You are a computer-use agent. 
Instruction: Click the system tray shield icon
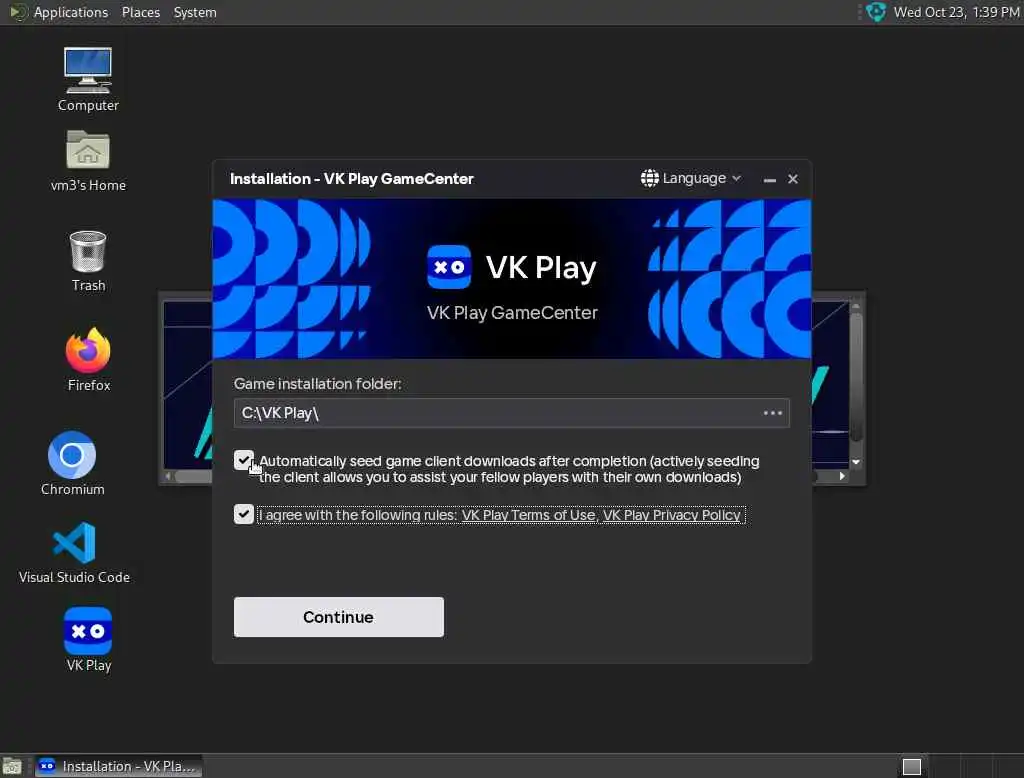point(875,12)
